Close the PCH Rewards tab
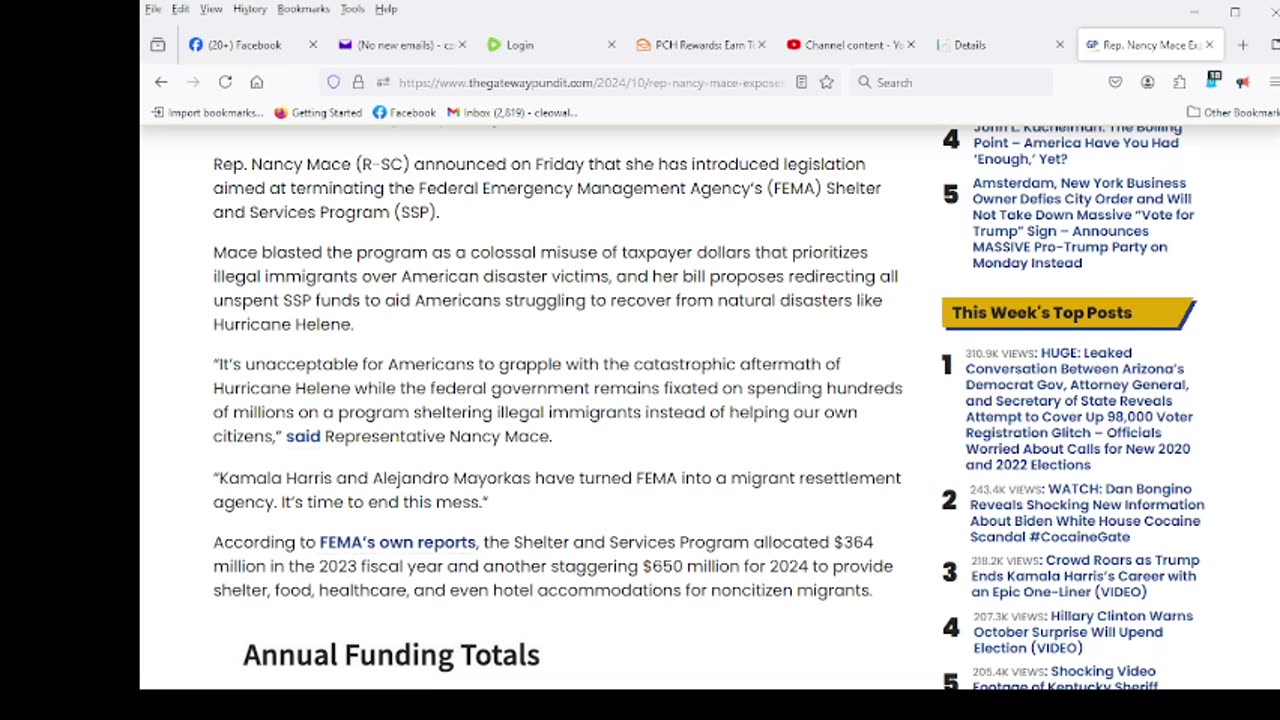 (762, 45)
